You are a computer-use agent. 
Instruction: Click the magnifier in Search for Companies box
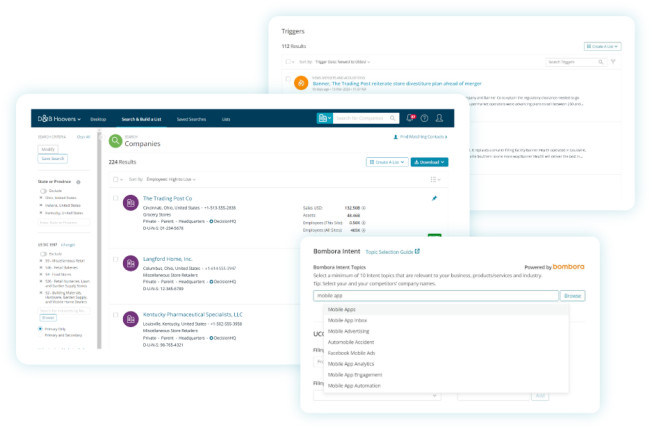393,118
